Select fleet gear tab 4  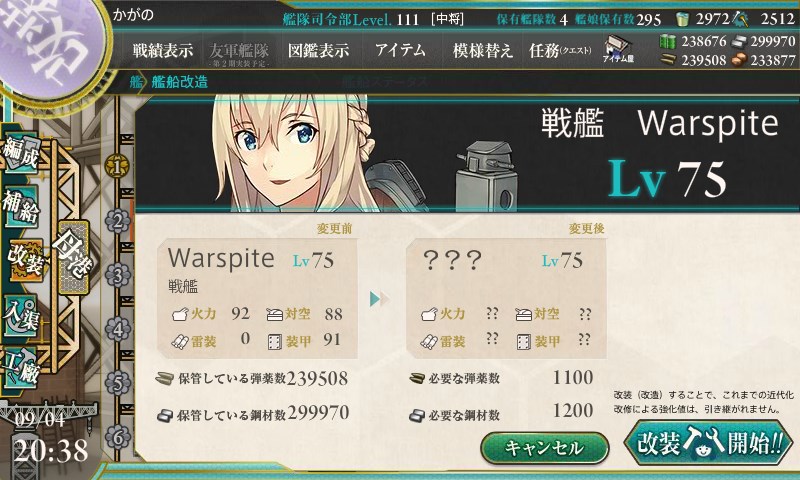point(118,330)
